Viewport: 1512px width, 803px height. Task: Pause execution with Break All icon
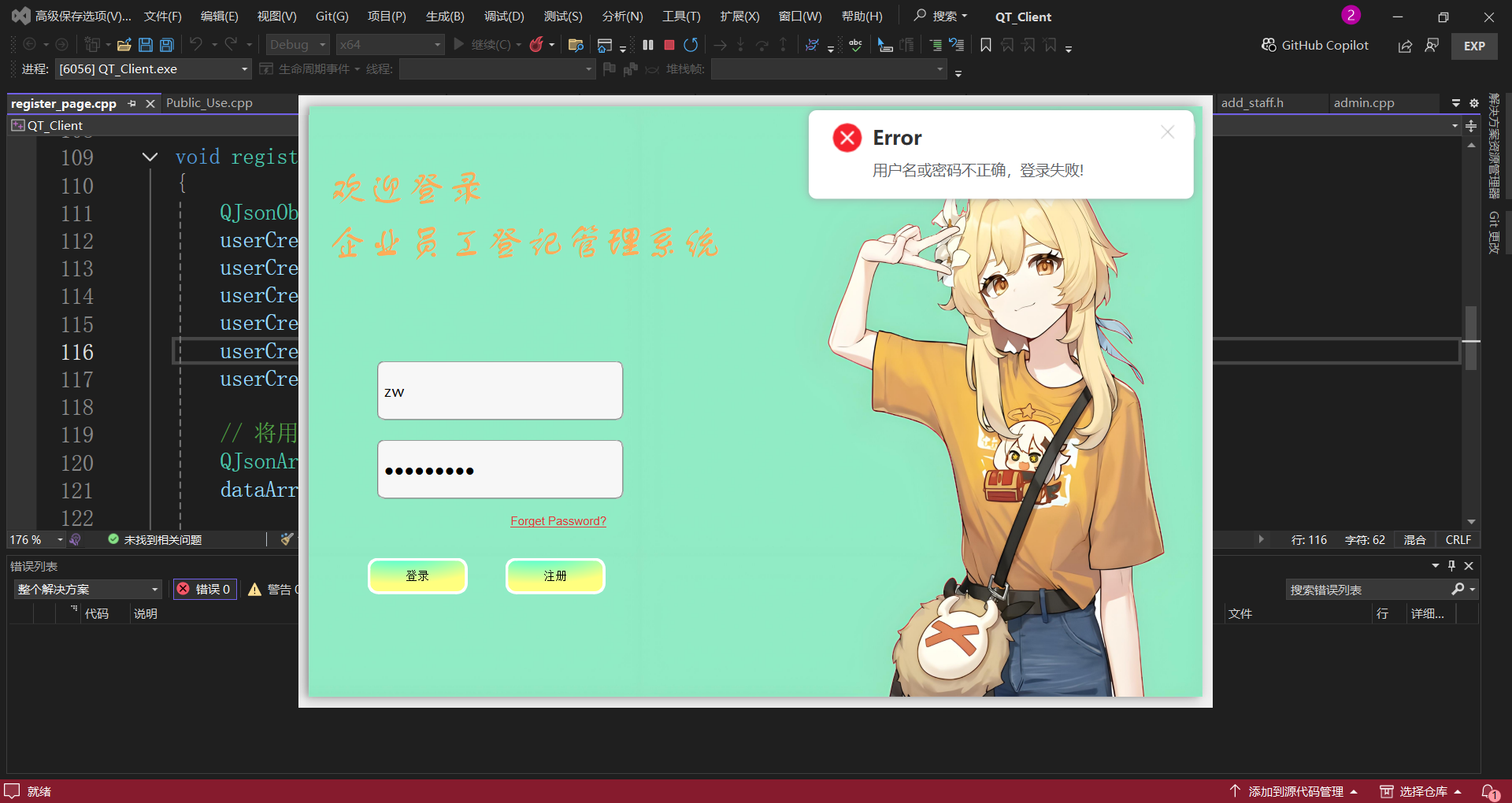point(648,45)
